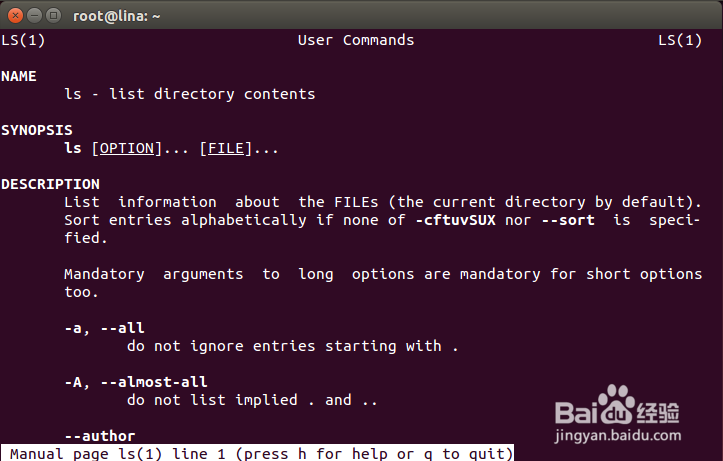
Task: Close the root@lina terminal window
Action: [13, 14]
